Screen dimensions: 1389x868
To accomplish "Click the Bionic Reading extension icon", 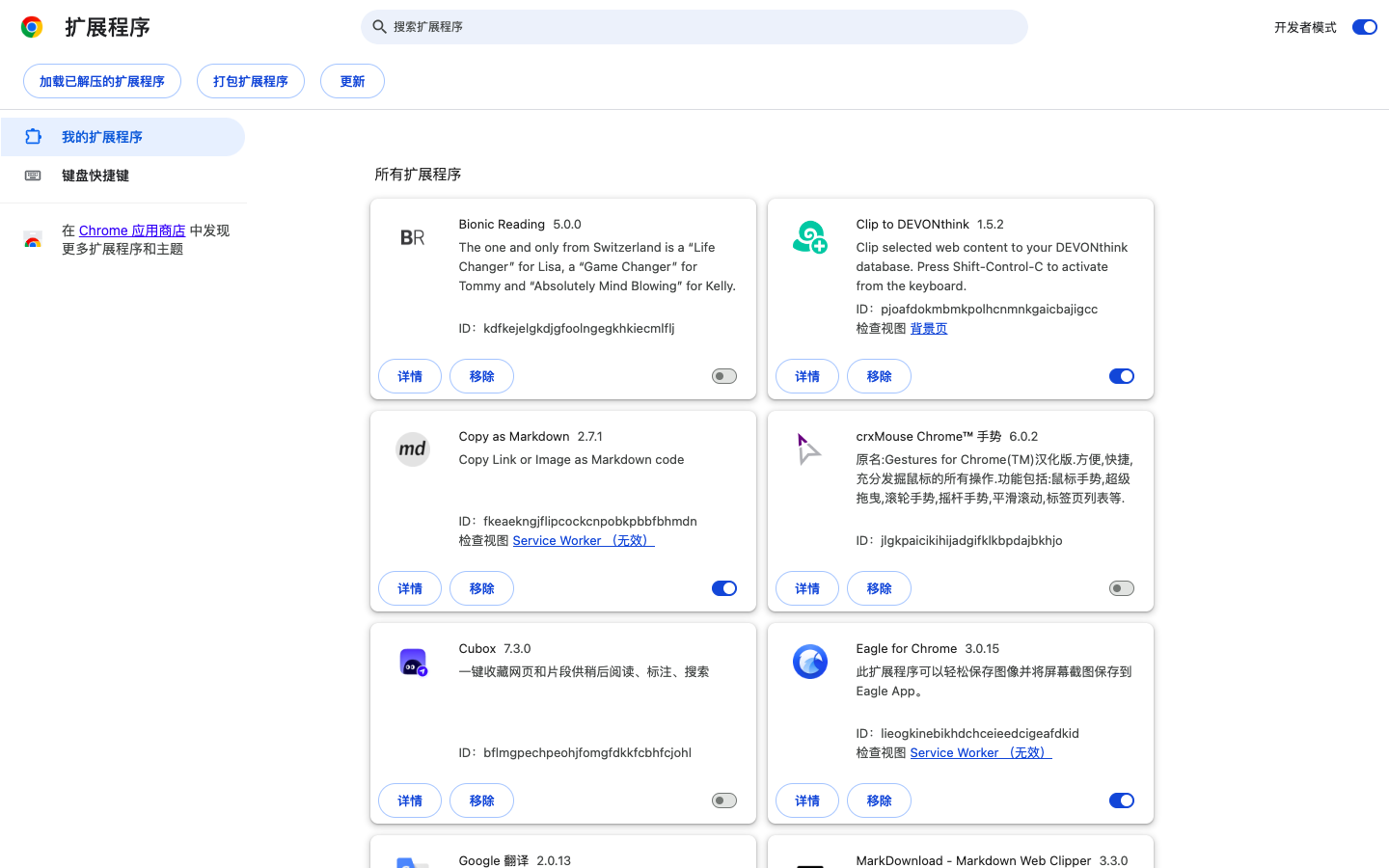I will point(412,237).
